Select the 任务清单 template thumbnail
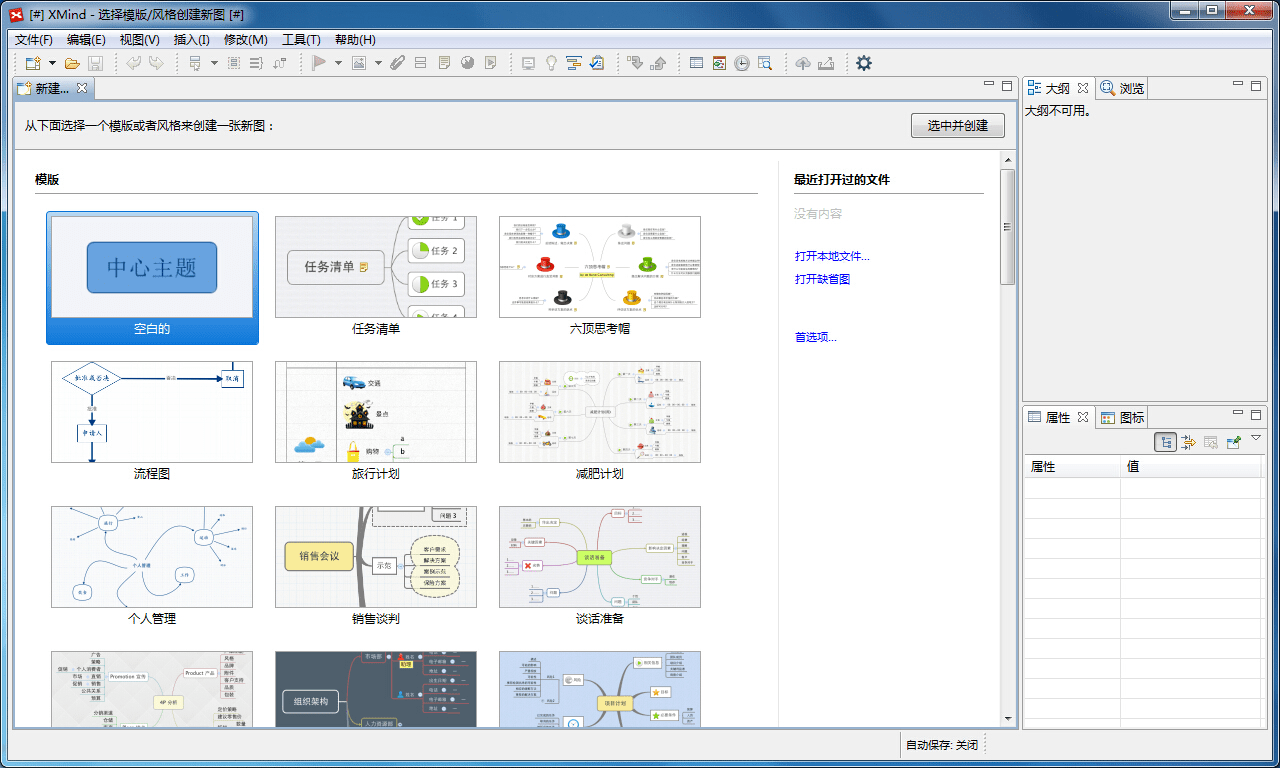 point(376,267)
